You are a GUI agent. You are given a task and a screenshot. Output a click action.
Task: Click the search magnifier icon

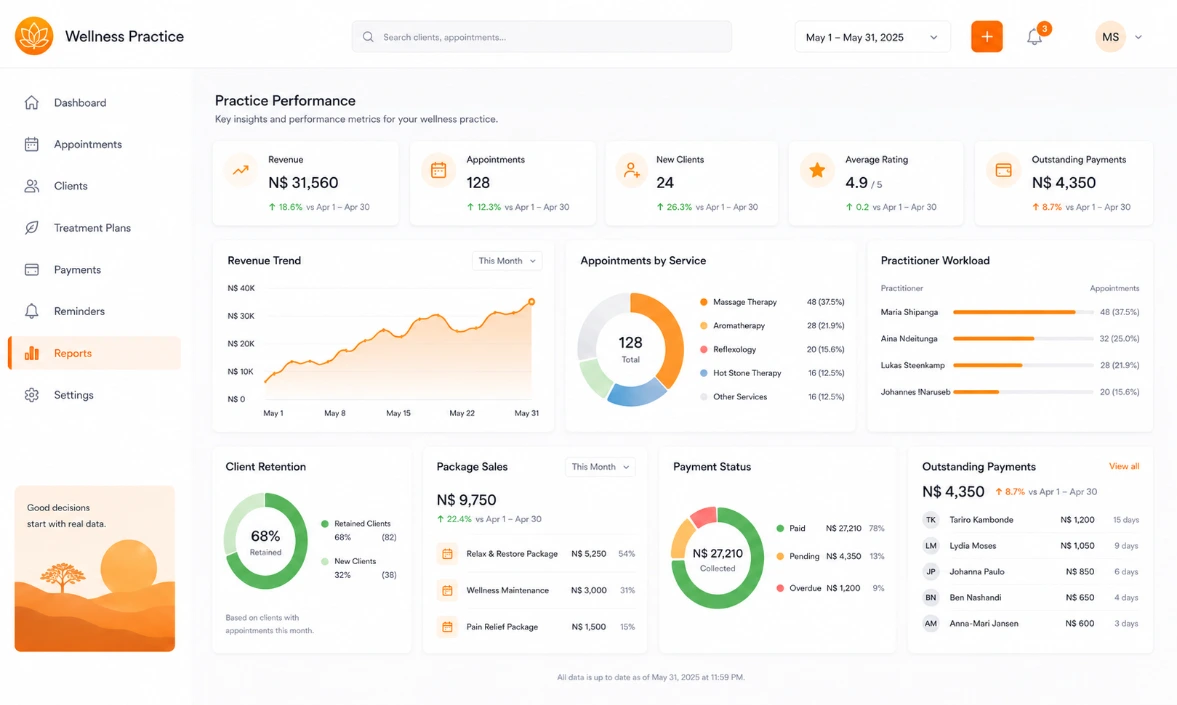pyautogui.click(x=368, y=37)
